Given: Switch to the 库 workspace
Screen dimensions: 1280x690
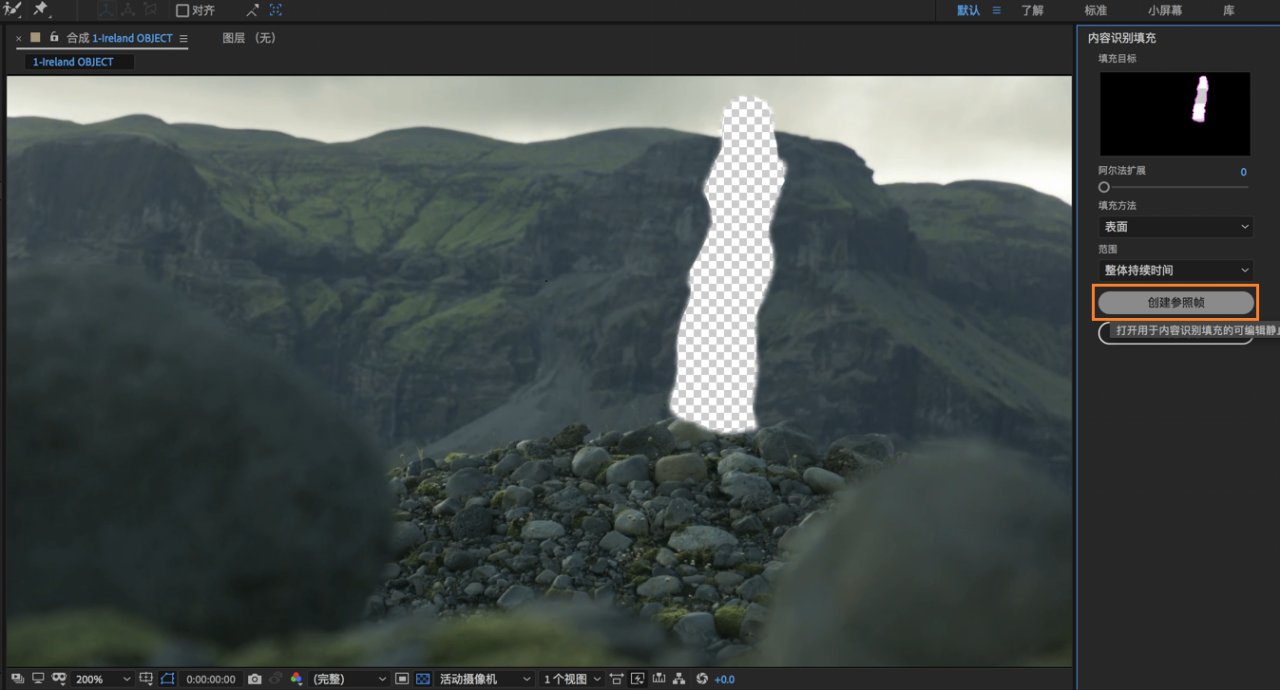Looking at the screenshot, I should [x=1228, y=10].
